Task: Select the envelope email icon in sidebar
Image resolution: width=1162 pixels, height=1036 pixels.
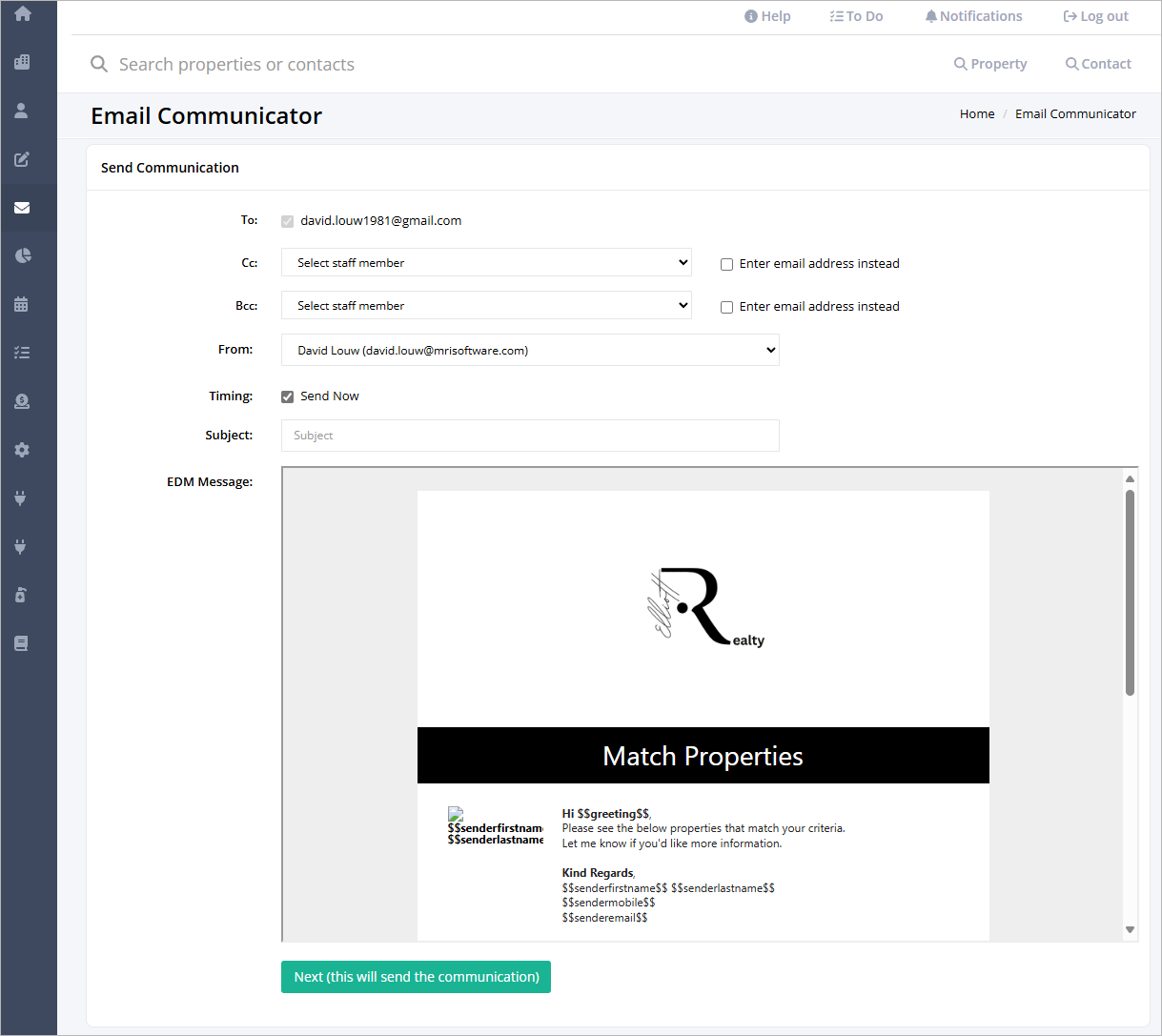Action: pos(22,208)
